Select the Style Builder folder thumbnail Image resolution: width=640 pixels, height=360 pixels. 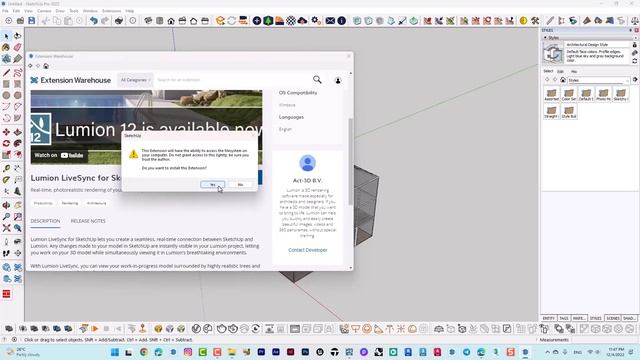tap(569, 111)
